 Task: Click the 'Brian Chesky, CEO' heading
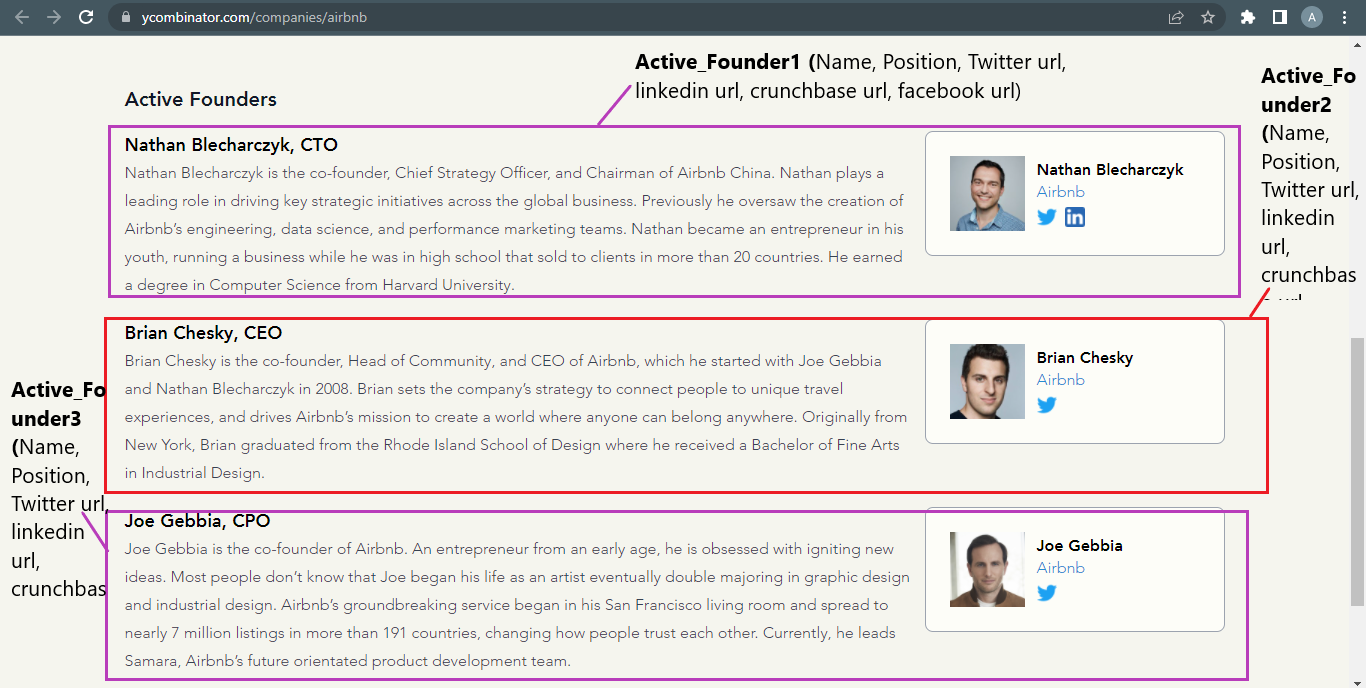coord(204,333)
